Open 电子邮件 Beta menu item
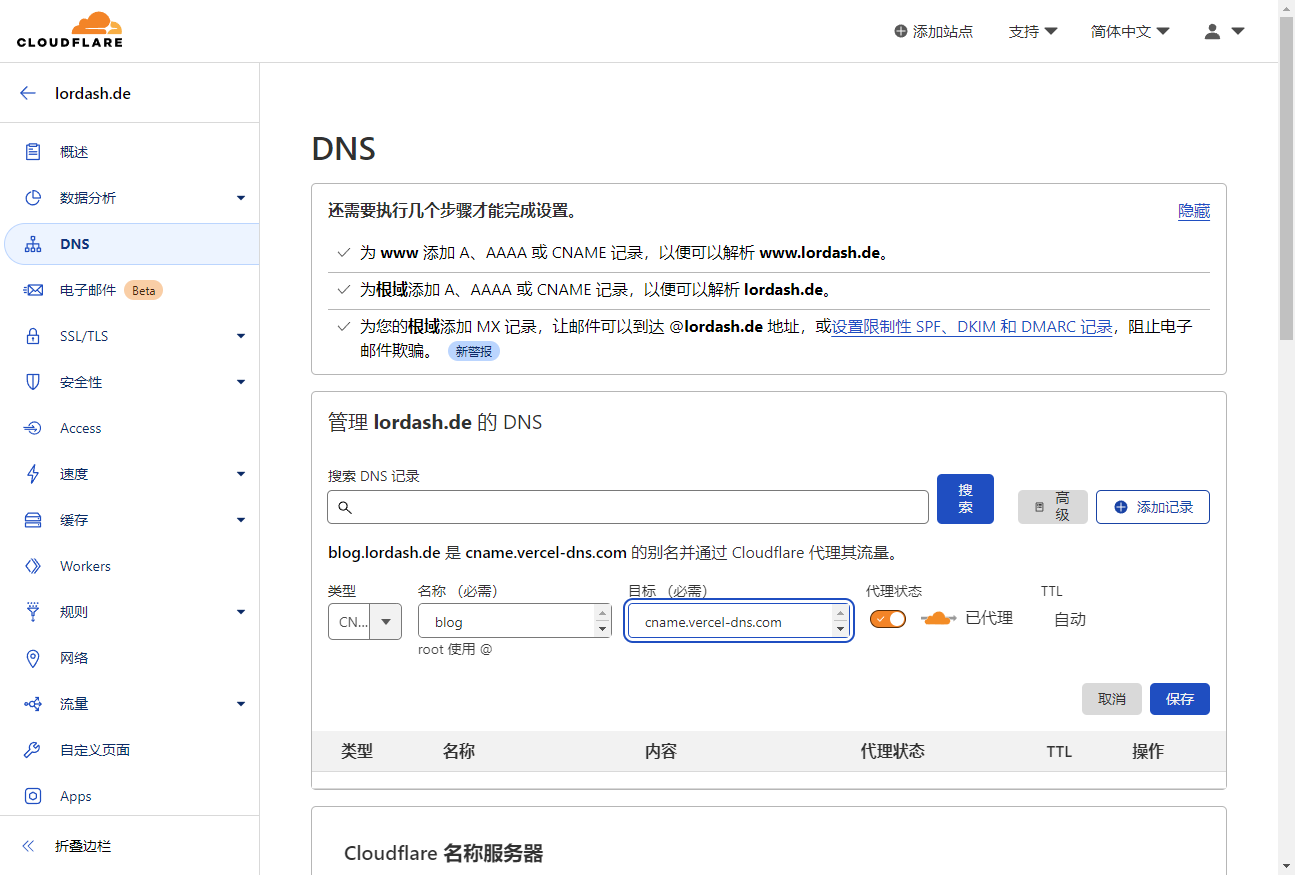Screen dimensions: 1295x875 point(130,290)
